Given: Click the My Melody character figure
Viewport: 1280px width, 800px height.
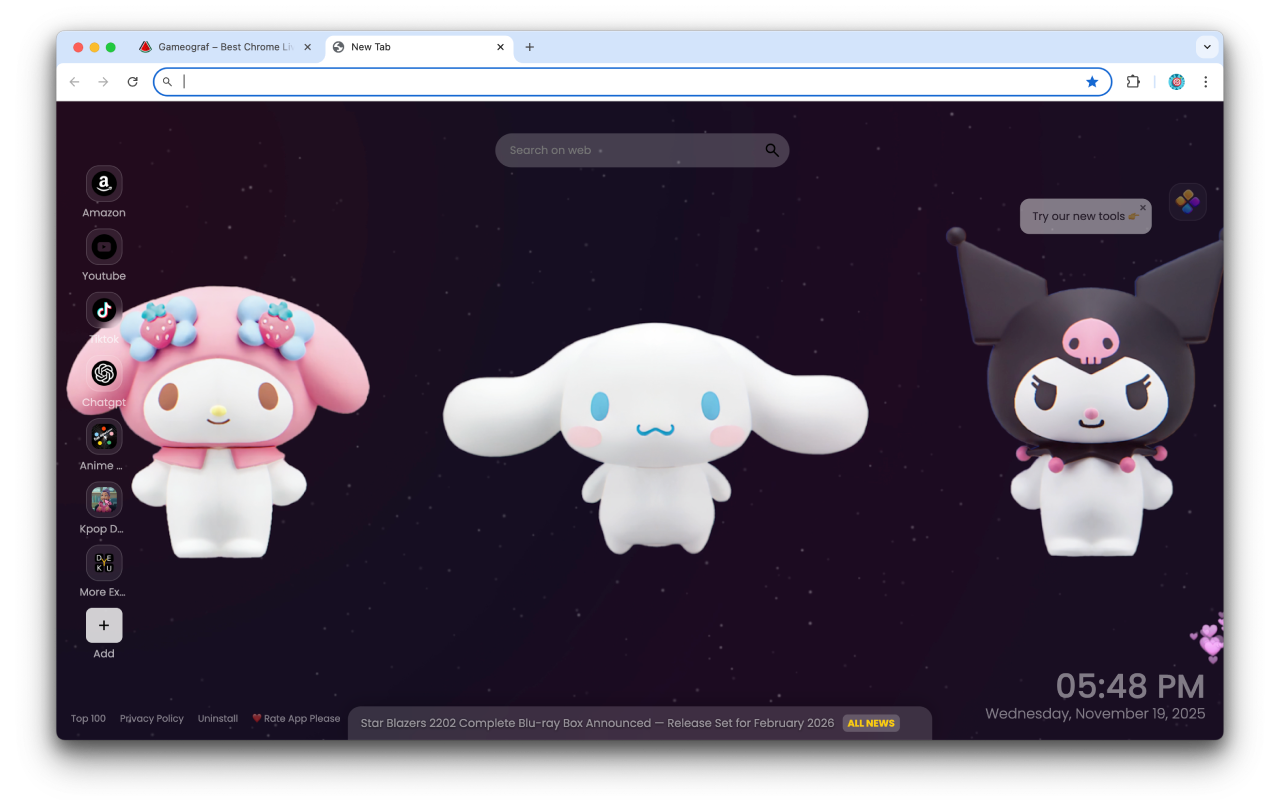Looking at the screenshot, I should pos(218,420).
